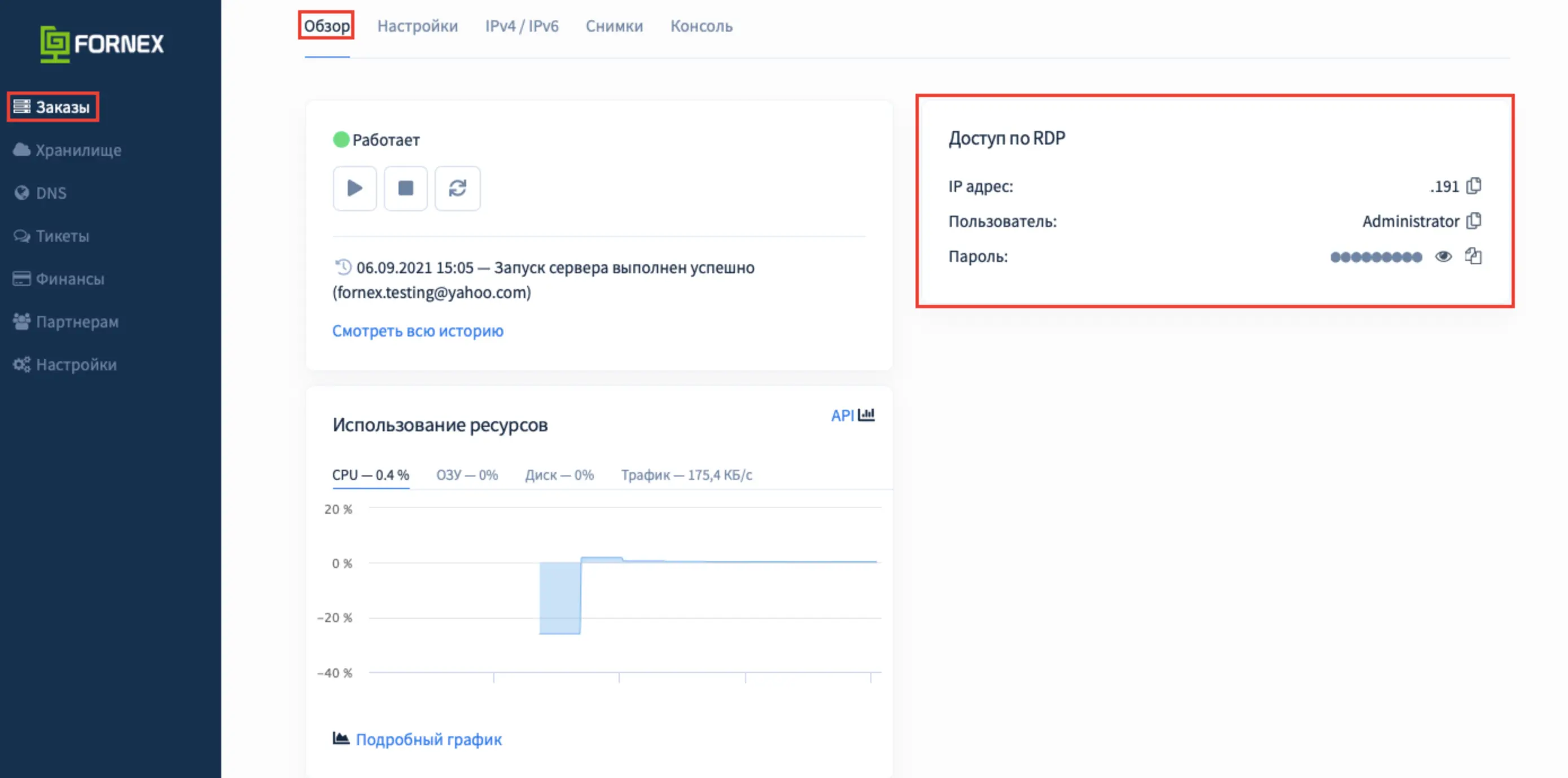Stop the server with stop button
The image size is (1568, 778).
[406, 188]
